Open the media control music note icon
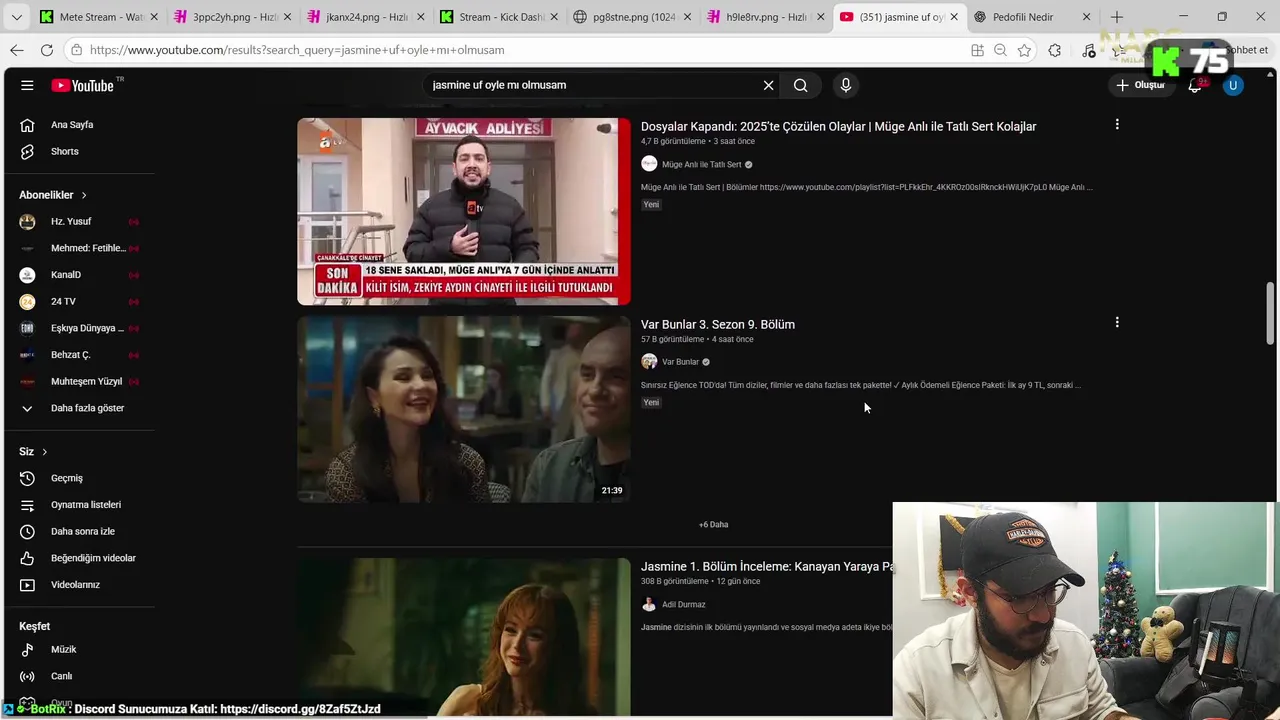The image size is (1280, 720). coord(1089,50)
